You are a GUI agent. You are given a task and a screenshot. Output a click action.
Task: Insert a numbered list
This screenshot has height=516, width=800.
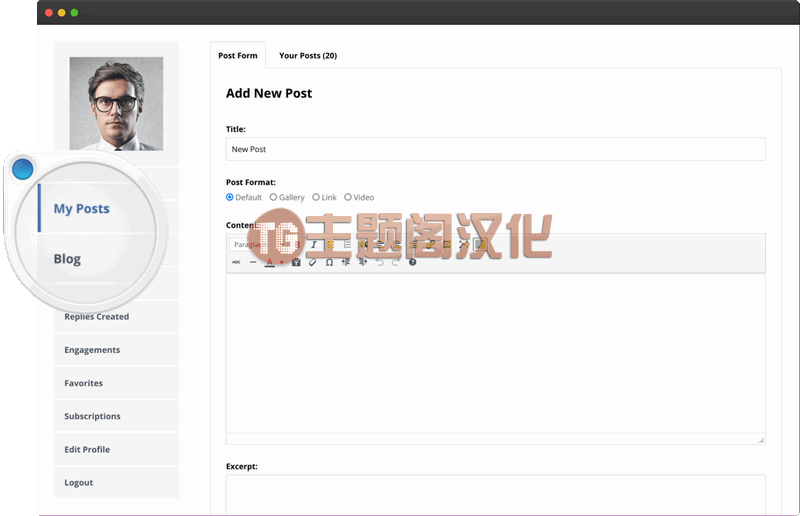click(347, 245)
